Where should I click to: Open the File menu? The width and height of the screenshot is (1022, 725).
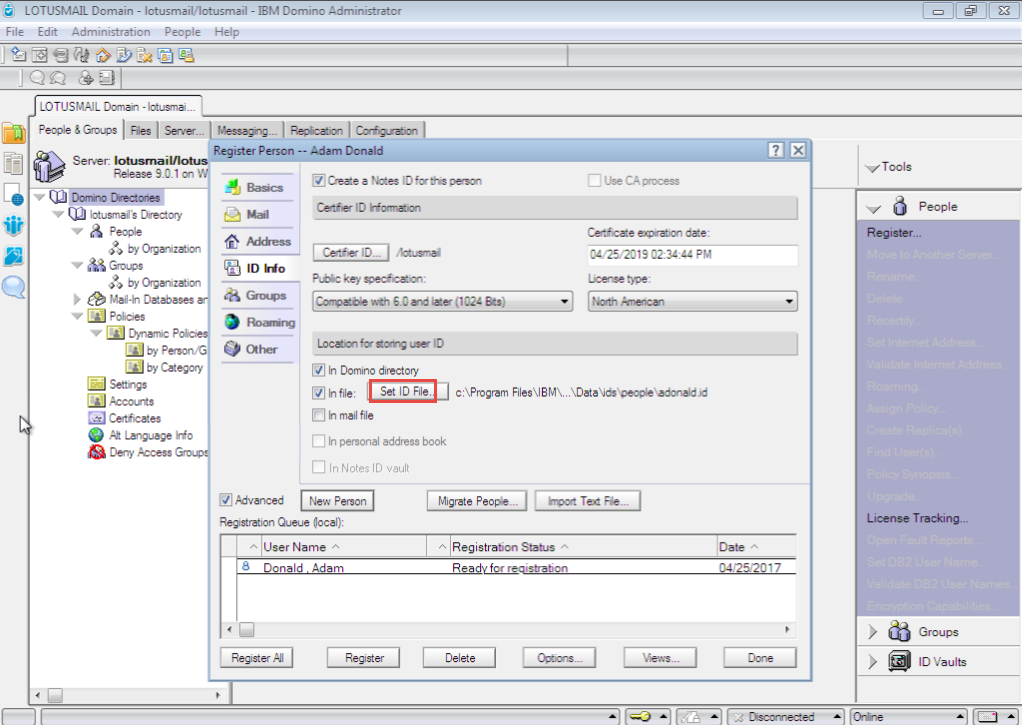point(14,32)
